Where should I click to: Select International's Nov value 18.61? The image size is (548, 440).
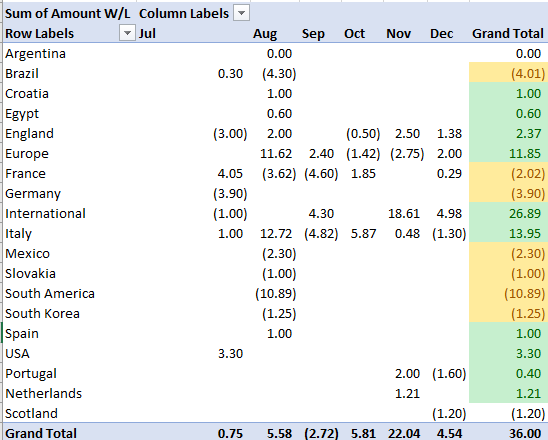coord(404,213)
